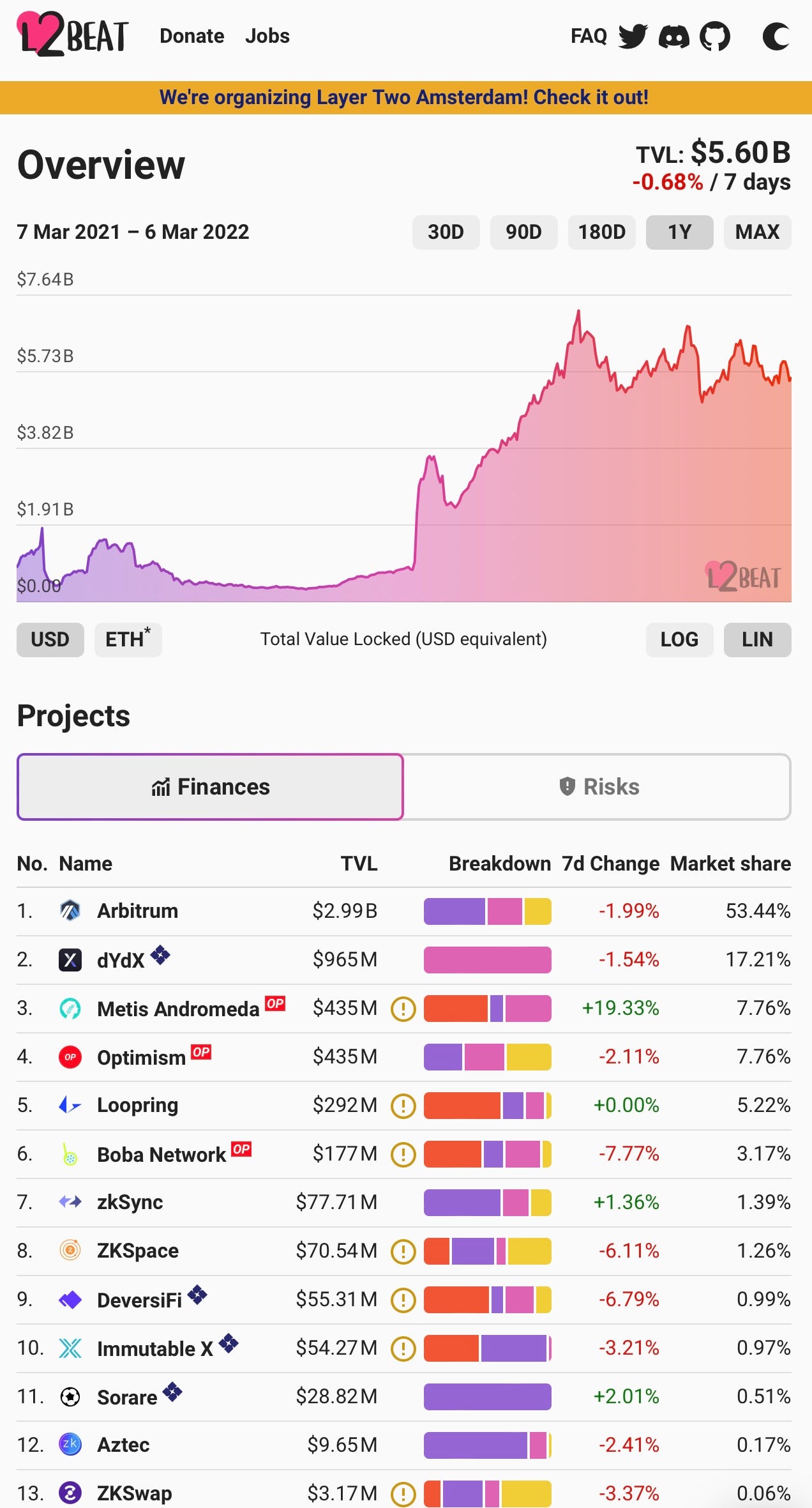
Task: Click the ZKSwap project logo
Action: [70, 1493]
